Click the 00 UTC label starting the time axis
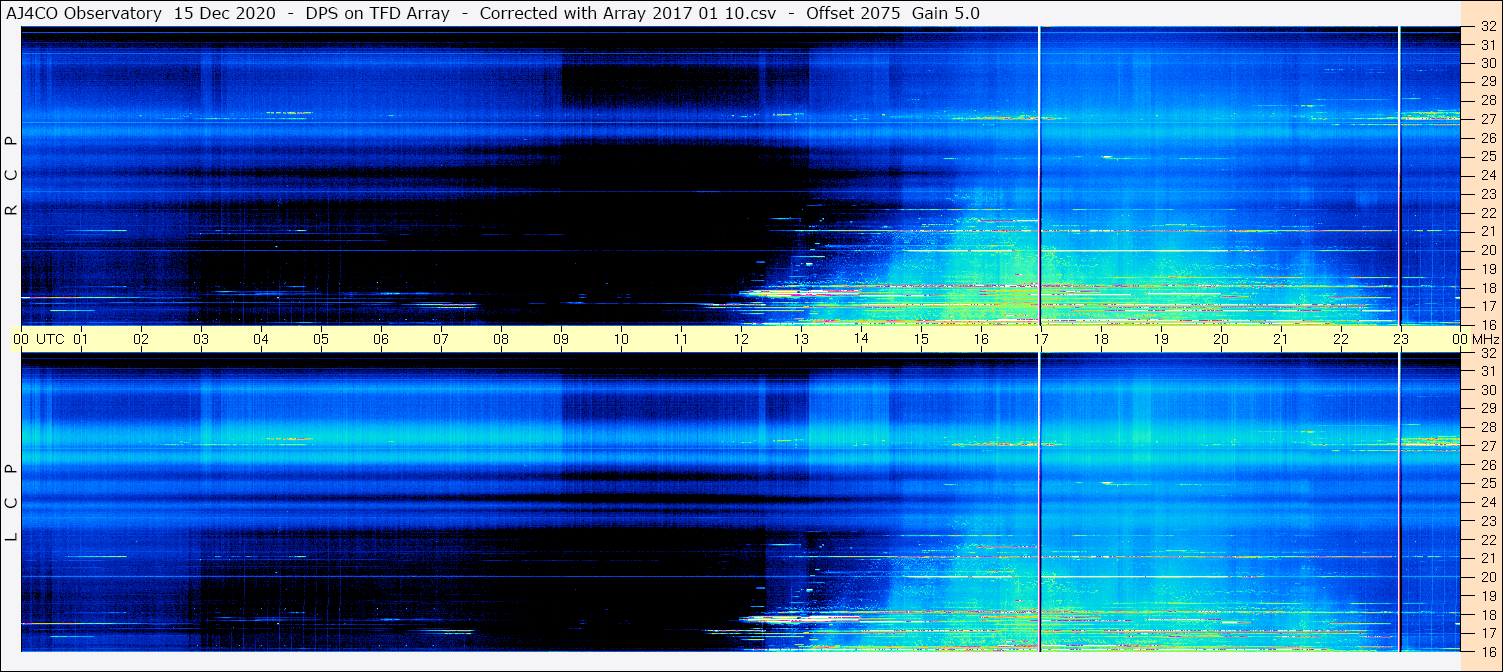 tap(38, 339)
